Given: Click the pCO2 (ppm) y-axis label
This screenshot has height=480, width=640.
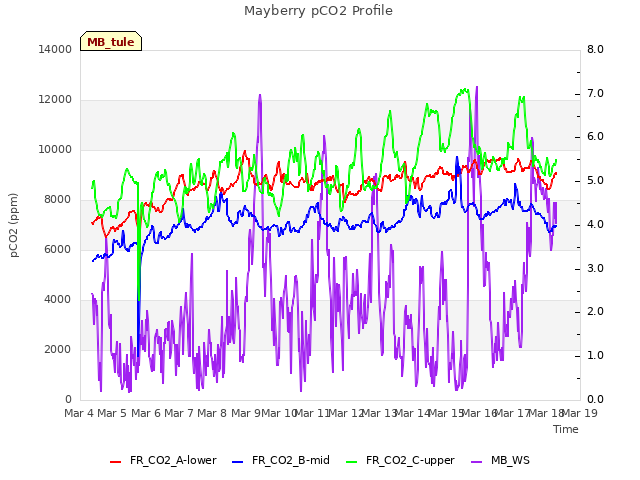Looking at the screenshot, I should pyautogui.click(x=14, y=225).
